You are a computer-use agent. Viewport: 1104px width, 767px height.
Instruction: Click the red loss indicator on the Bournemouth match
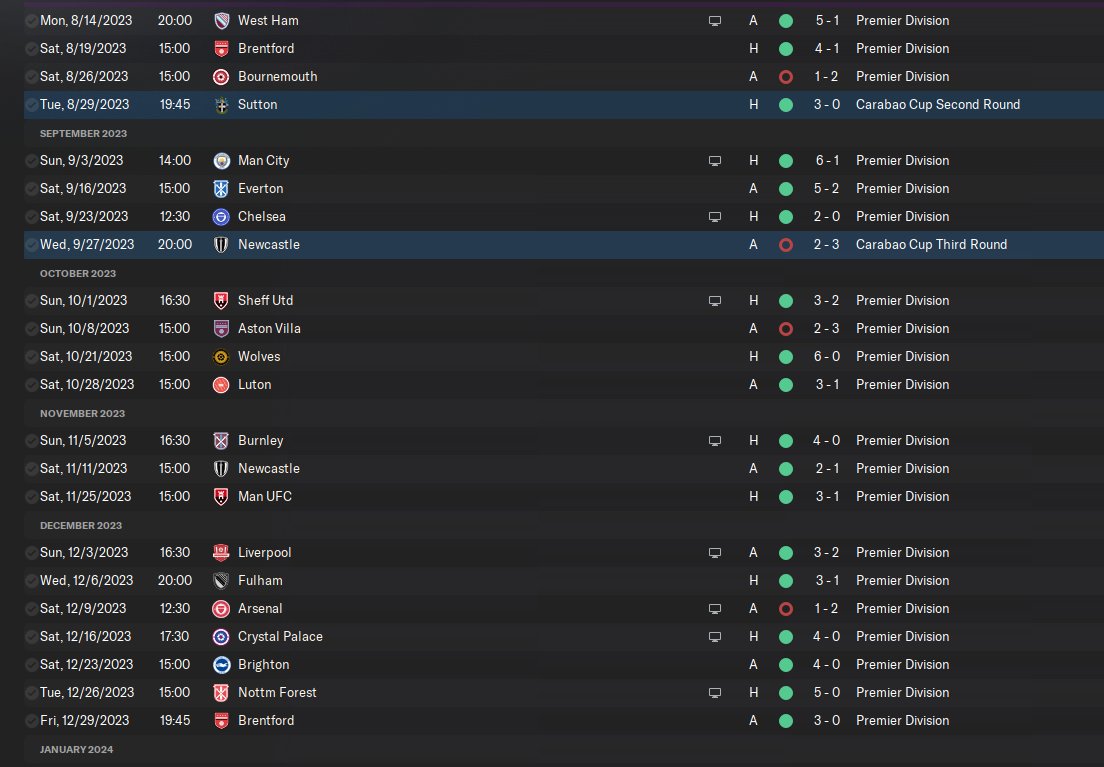pyautogui.click(x=786, y=76)
